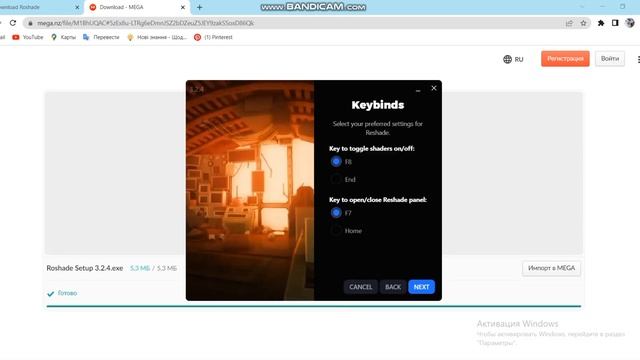Image resolution: width=640 pixels, height=360 pixels.
Task: Bookmark this page with star icon
Action: pos(583,23)
